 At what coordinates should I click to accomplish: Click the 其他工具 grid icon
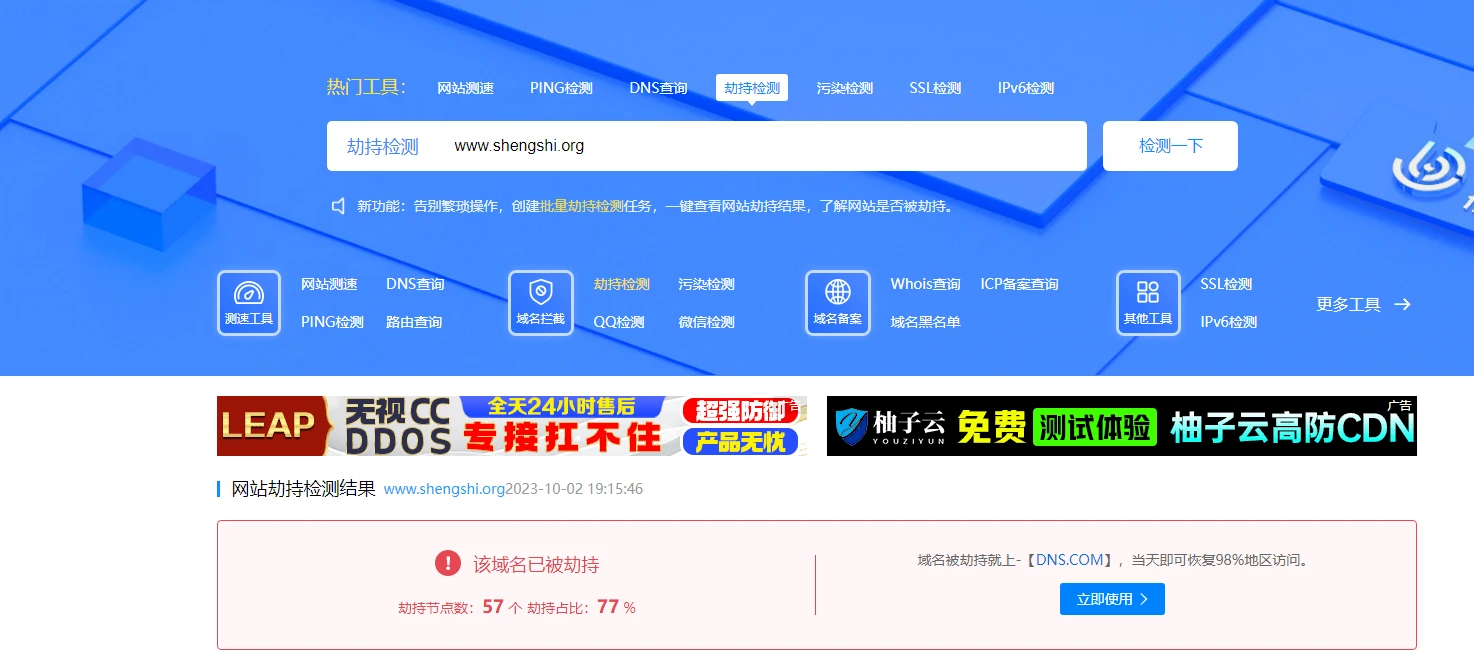click(1147, 293)
